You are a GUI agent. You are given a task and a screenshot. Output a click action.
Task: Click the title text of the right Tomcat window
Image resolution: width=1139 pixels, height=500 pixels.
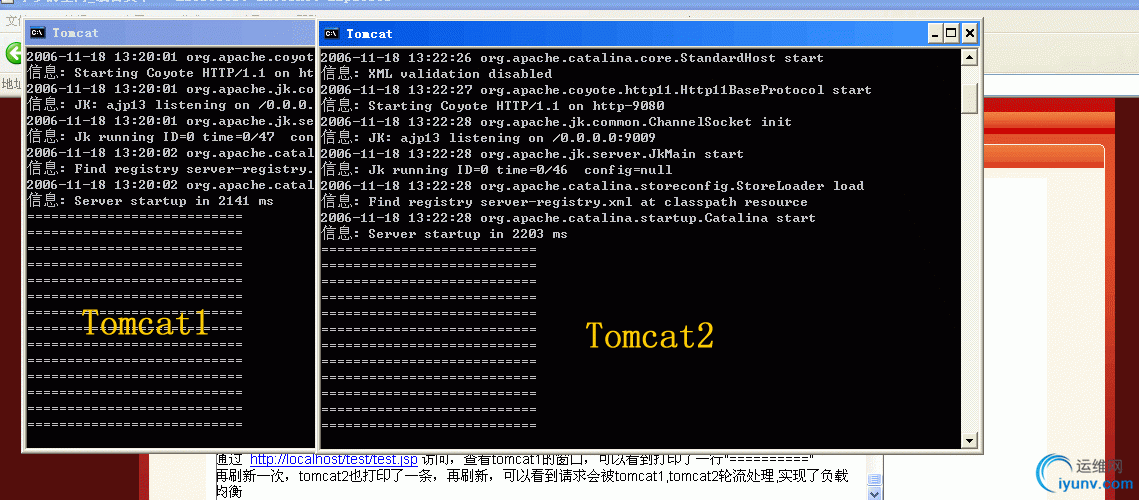(369, 33)
